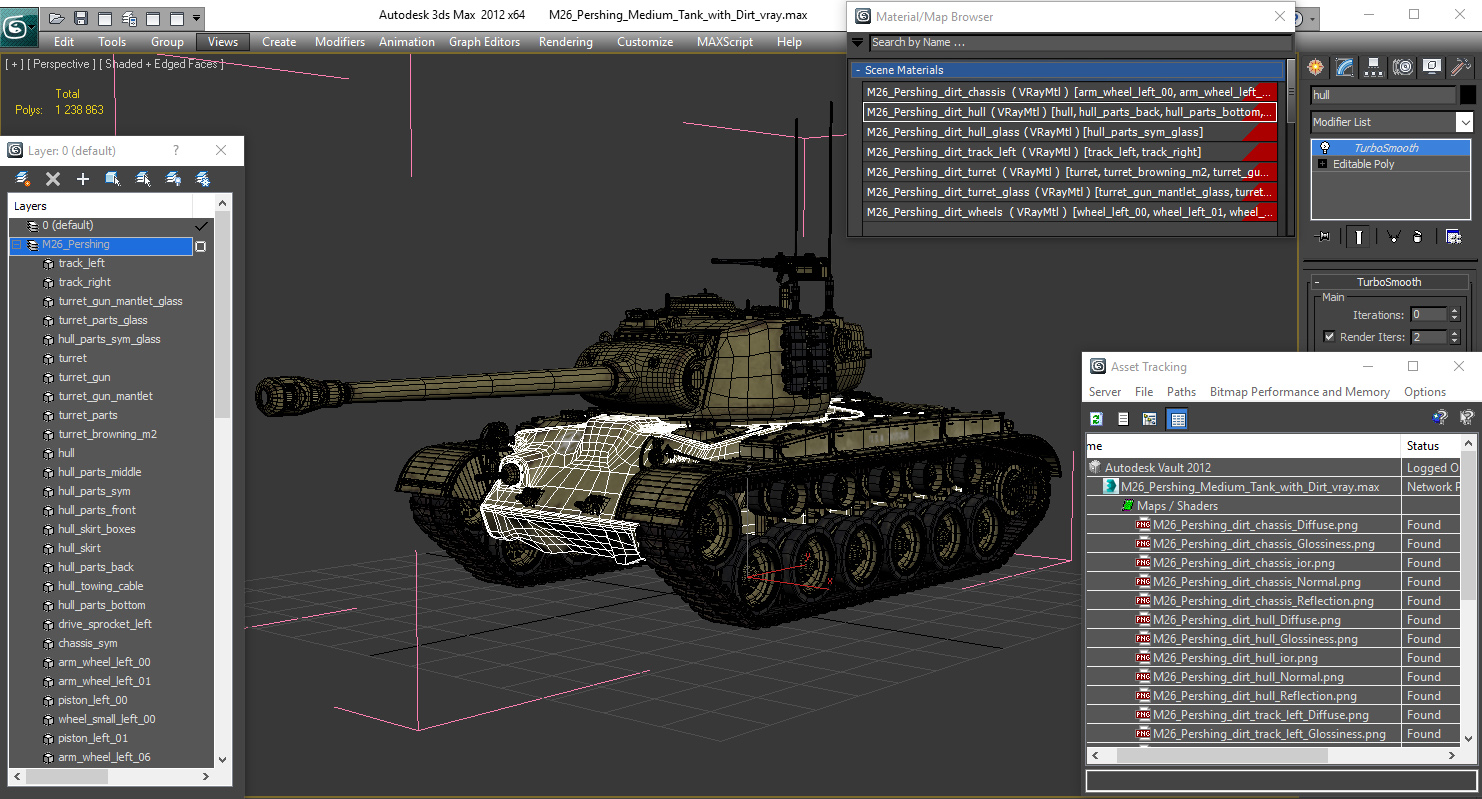Click Refresh icon in Asset Tracking toolbar
The image size is (1482, 799).
(1097, 419)
